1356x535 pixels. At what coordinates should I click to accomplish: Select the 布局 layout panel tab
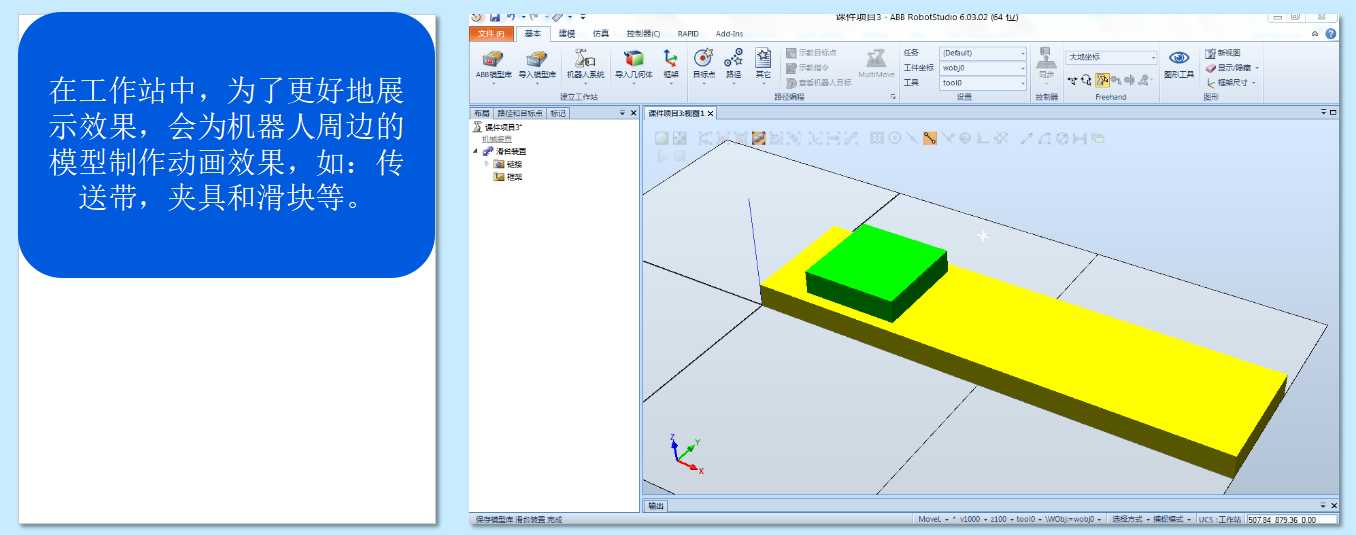[481, 113]
